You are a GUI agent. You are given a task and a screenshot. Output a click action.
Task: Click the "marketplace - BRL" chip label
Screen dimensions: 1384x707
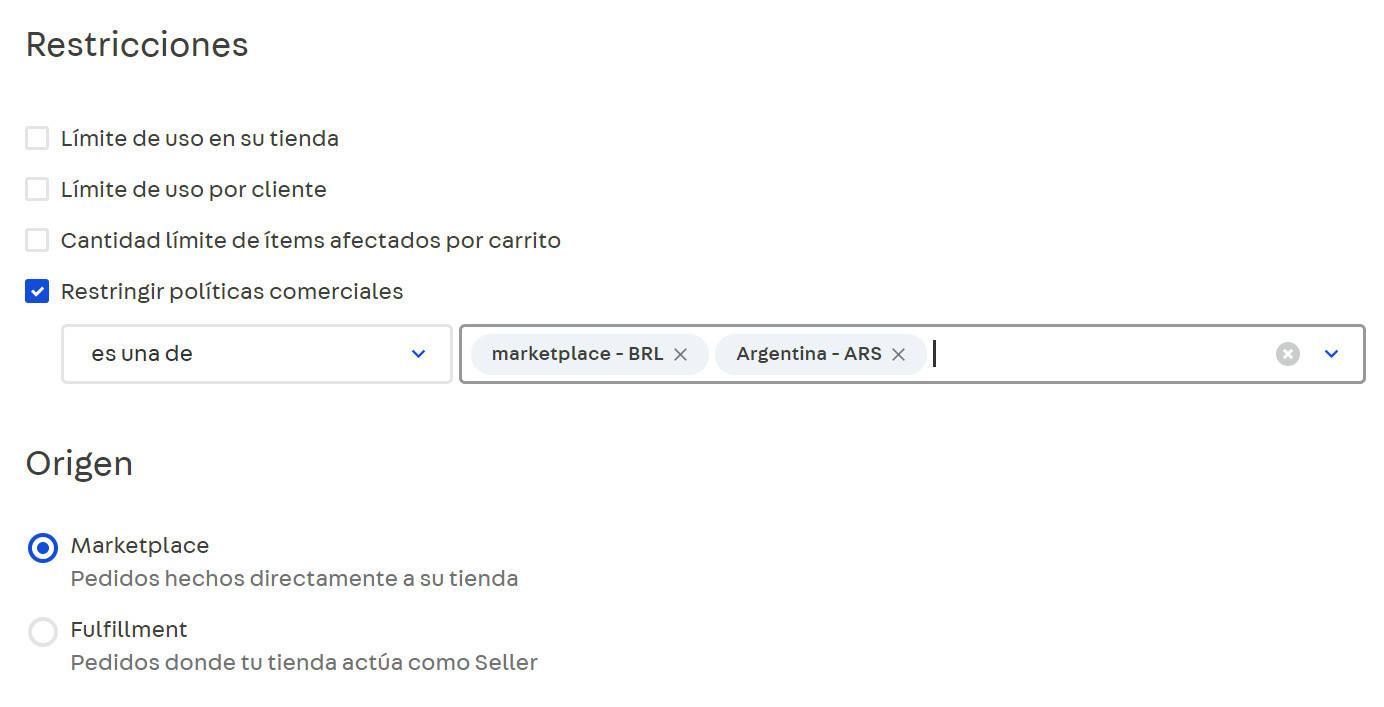click(580, 353)
